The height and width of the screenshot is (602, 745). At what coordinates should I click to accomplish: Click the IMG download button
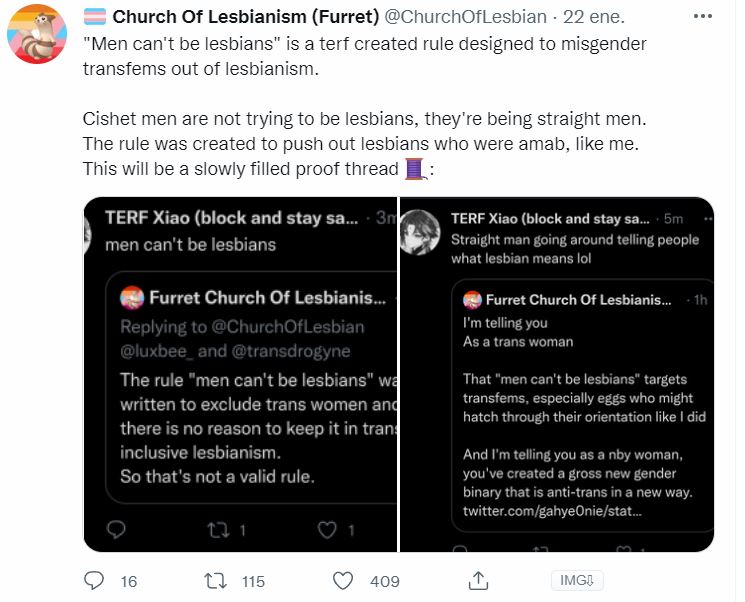pos(577,580)
